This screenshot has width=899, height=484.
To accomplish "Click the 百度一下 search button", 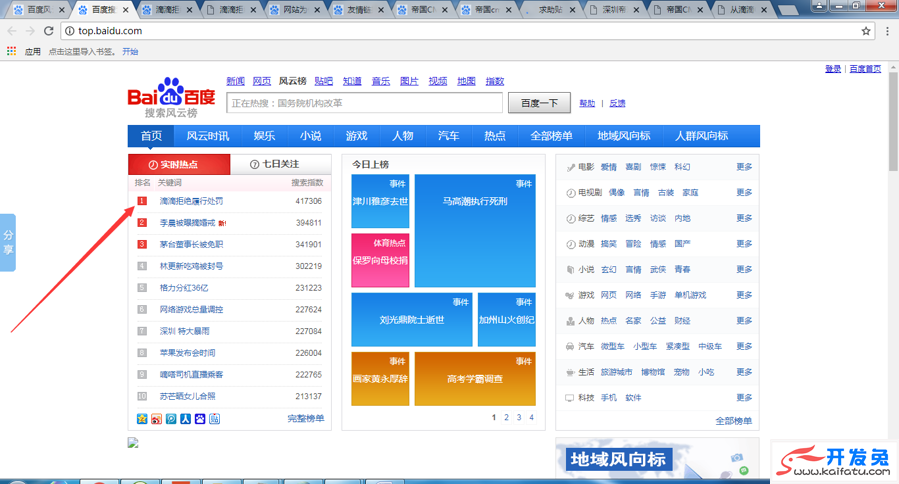I will click(540, 103).
